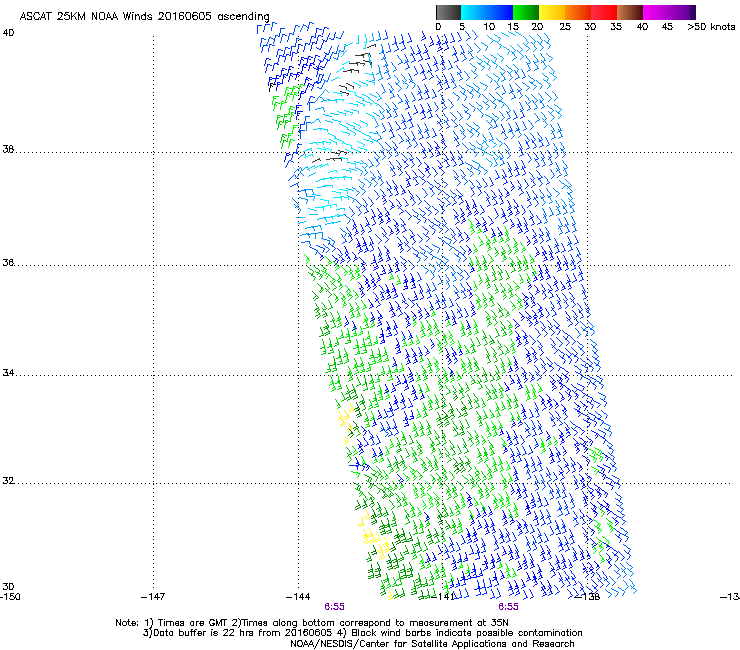Click the legend value '10' under color bar
740x650 pixels.
(x=489, y=26)
